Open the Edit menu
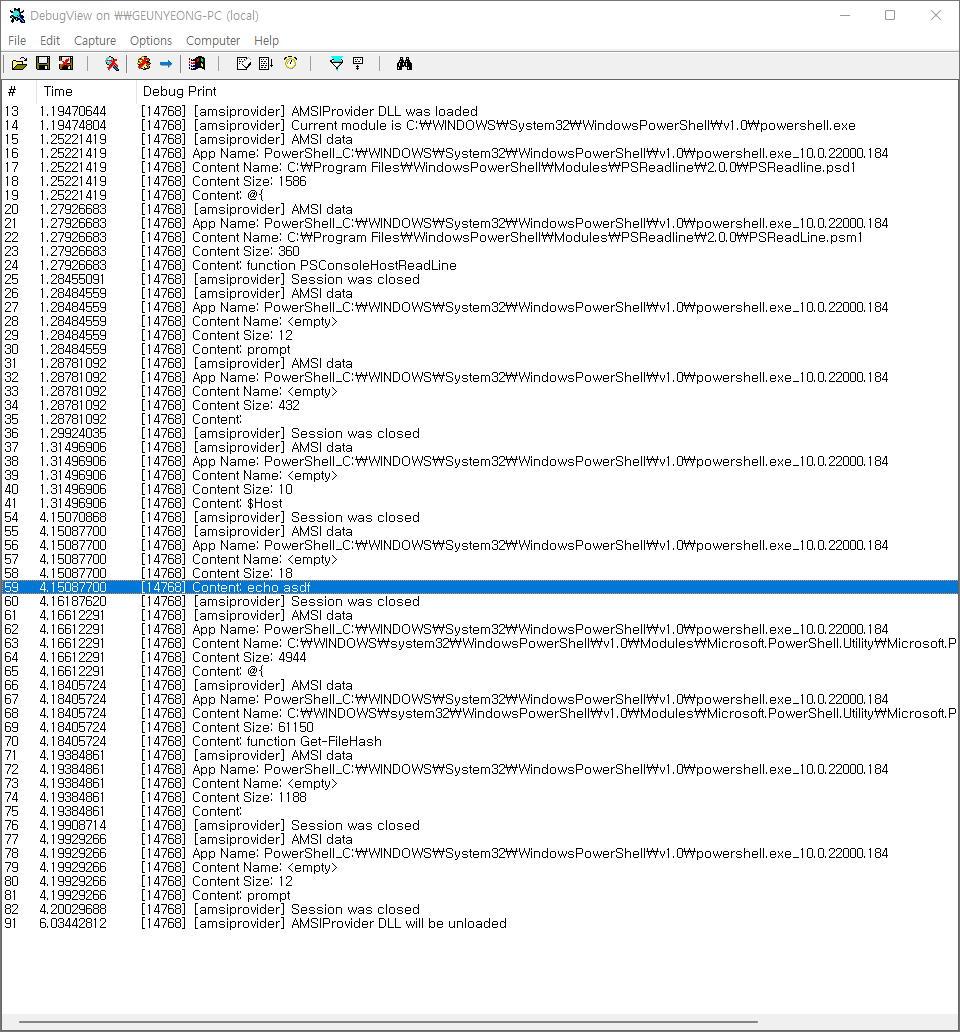Viewport: 960px width, 1032px height. tap(49, 41)
